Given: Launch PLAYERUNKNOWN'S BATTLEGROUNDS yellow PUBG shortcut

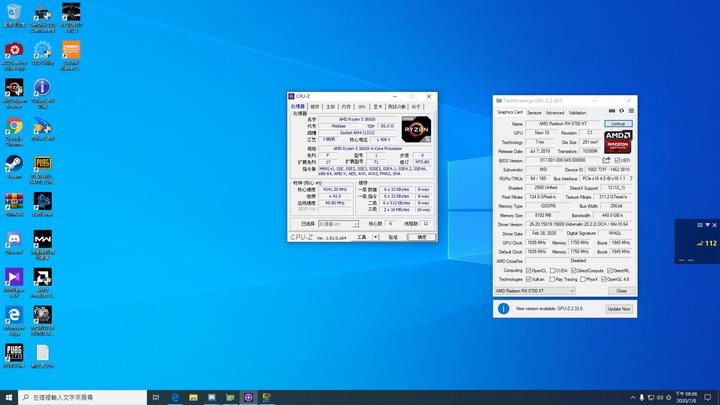Looking at the screenshot, I should pos(42,169).
